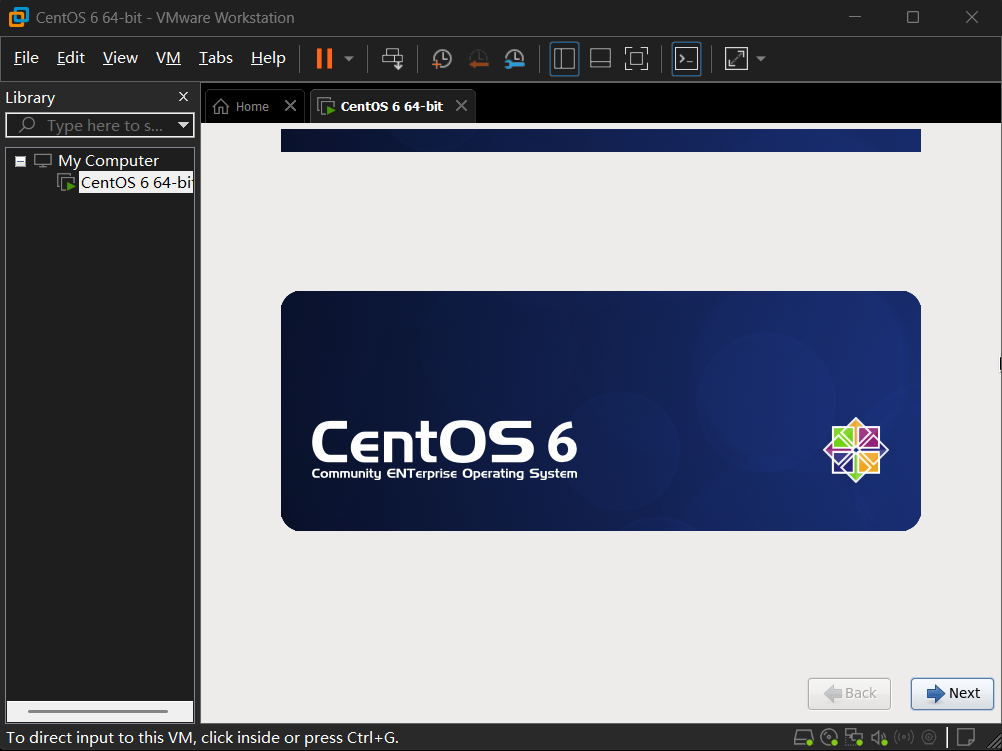
Task: Click the Send Ctrl+Alt+Del toolbar icon
Action: [392, 59]
